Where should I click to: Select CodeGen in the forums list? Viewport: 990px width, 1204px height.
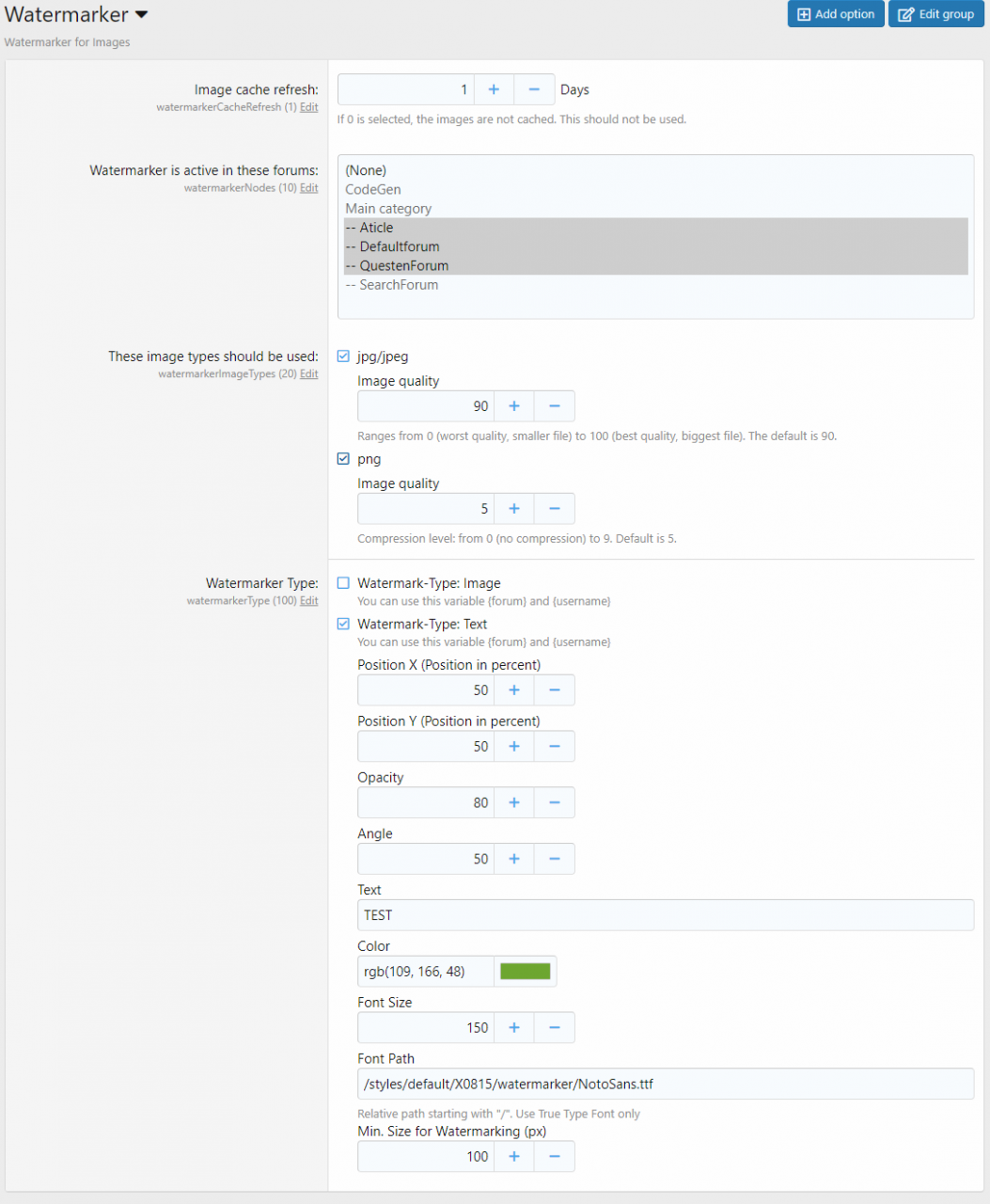point(373,190)
